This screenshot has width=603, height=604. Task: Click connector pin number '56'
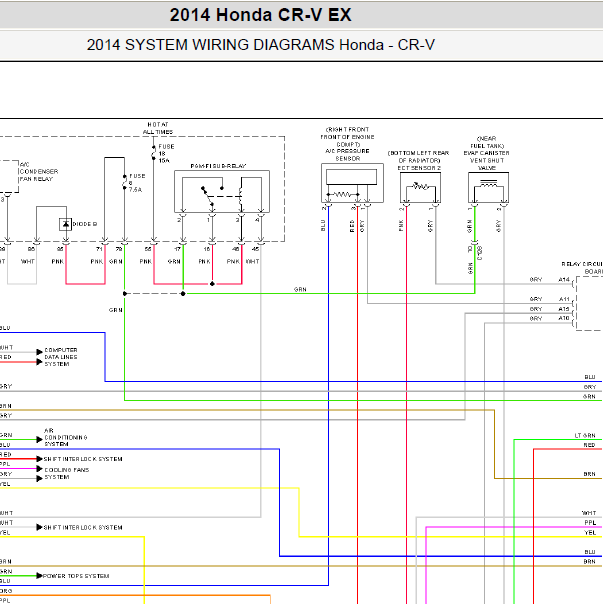(x=148, y=249)
